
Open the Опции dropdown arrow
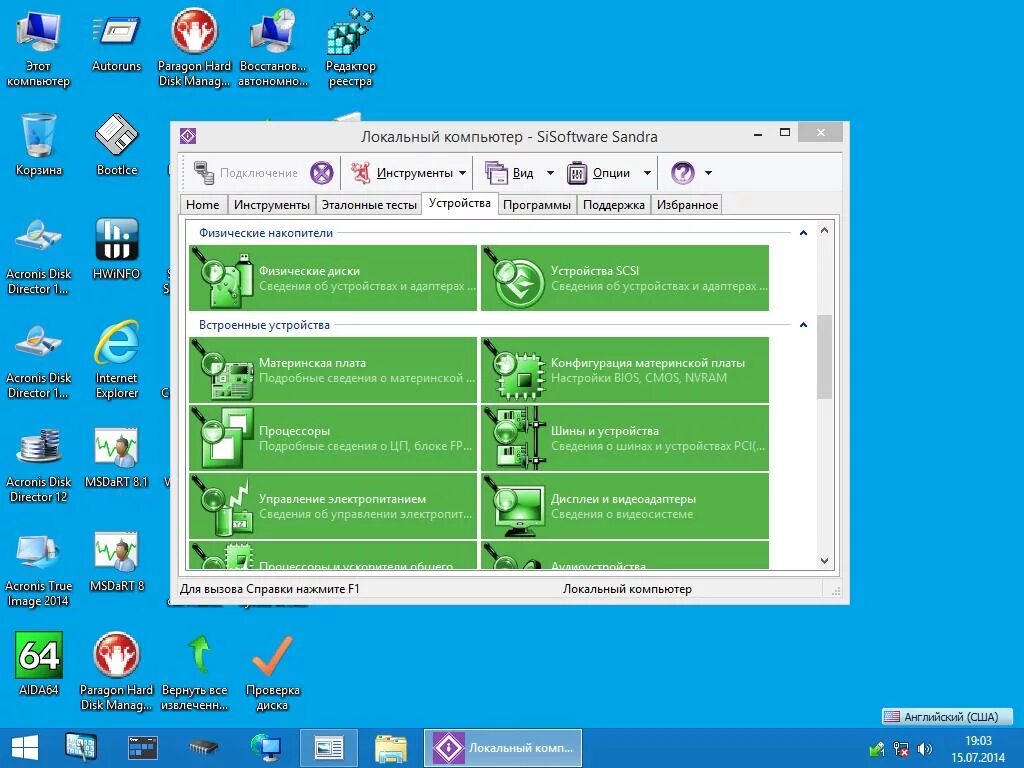[x=647, y=173]
